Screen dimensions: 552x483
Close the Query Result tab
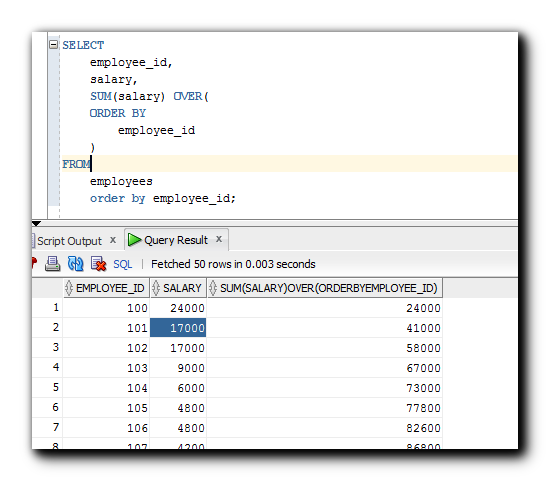[x=219, y=239]
